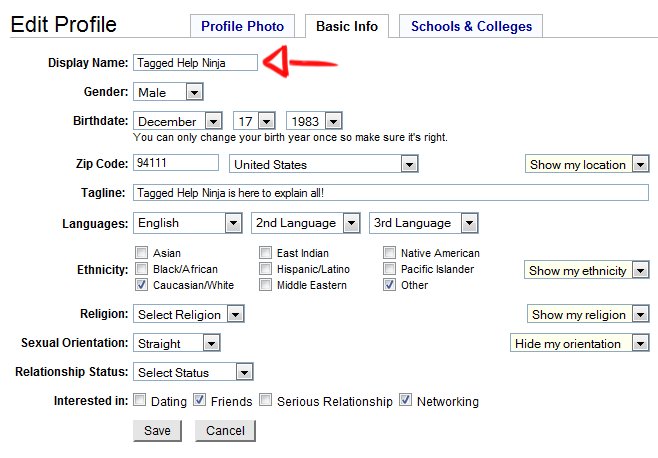The width and height of the screenshot is (658, 458).
Task: Open the 2nd Language dropdown
Action: tap(306, 223)
